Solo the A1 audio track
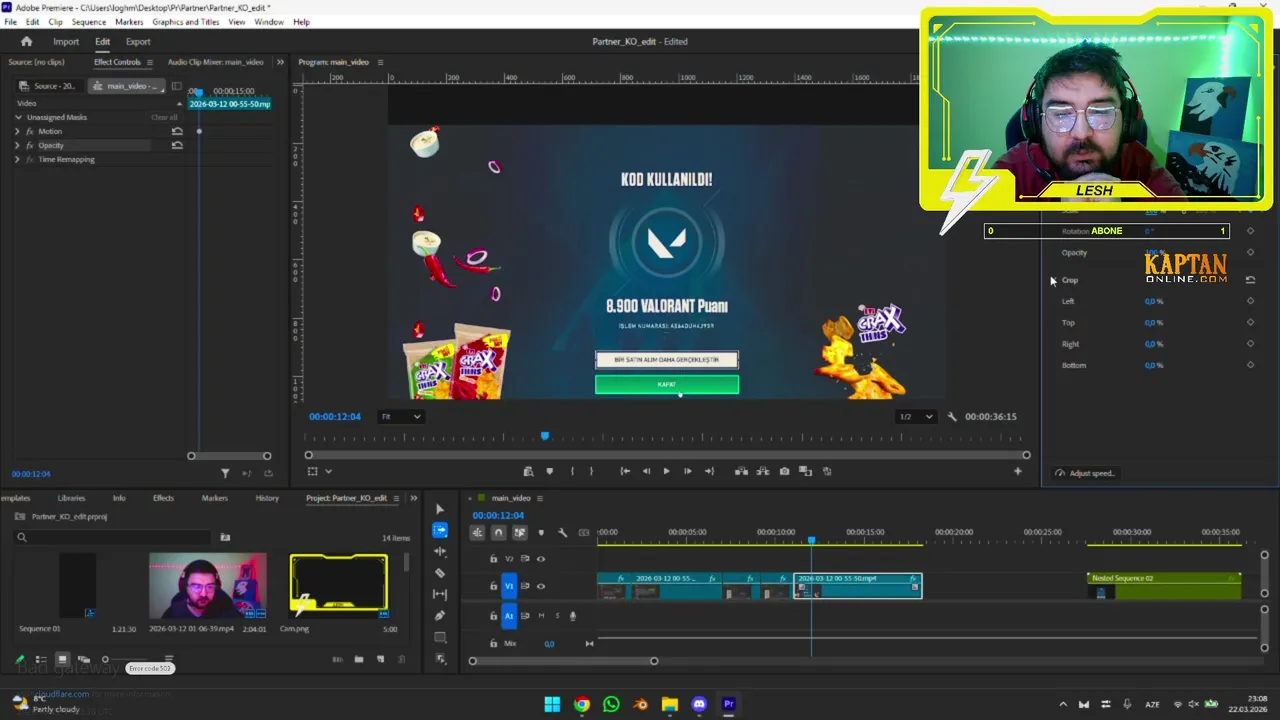 [556, 616]
